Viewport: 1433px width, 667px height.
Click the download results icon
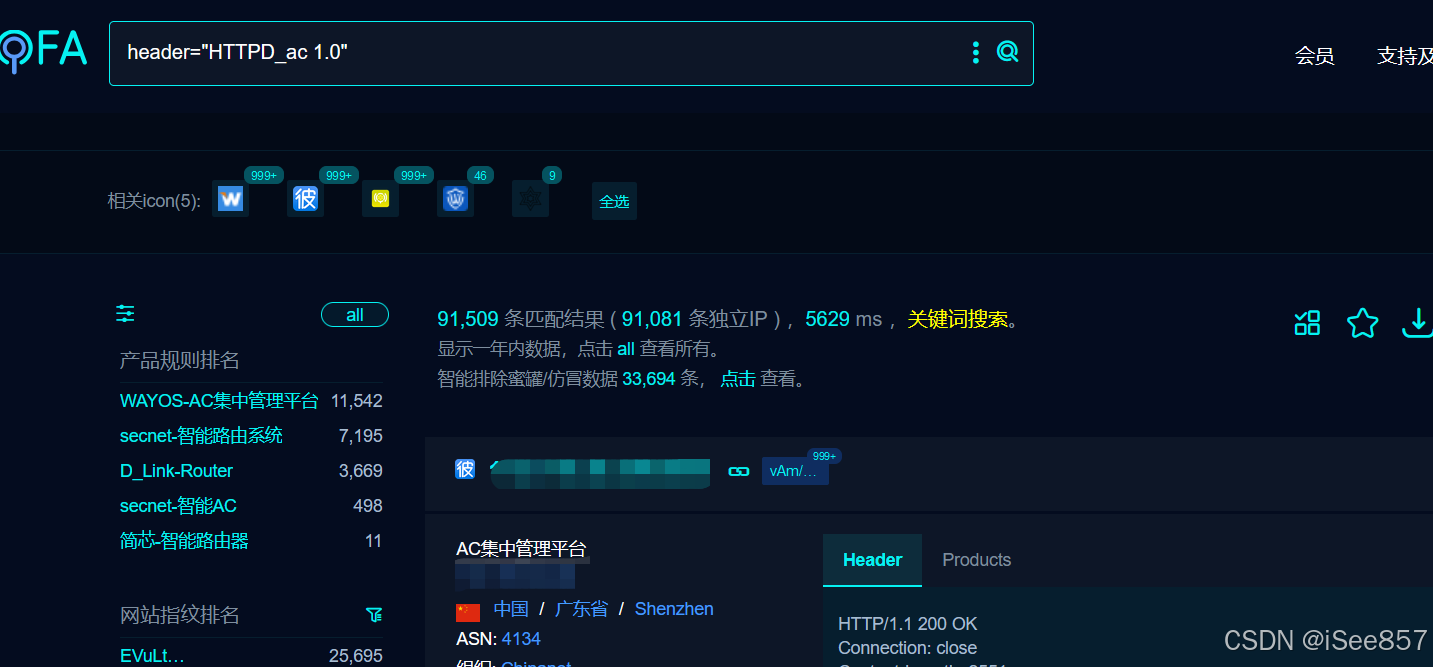(x=1418, y=323)
